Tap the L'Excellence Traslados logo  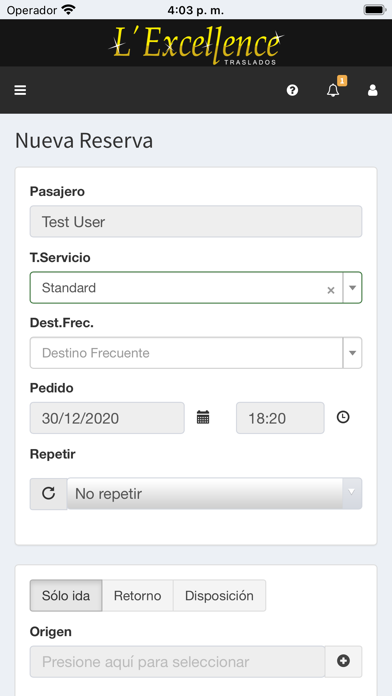(x=196, y=44)
